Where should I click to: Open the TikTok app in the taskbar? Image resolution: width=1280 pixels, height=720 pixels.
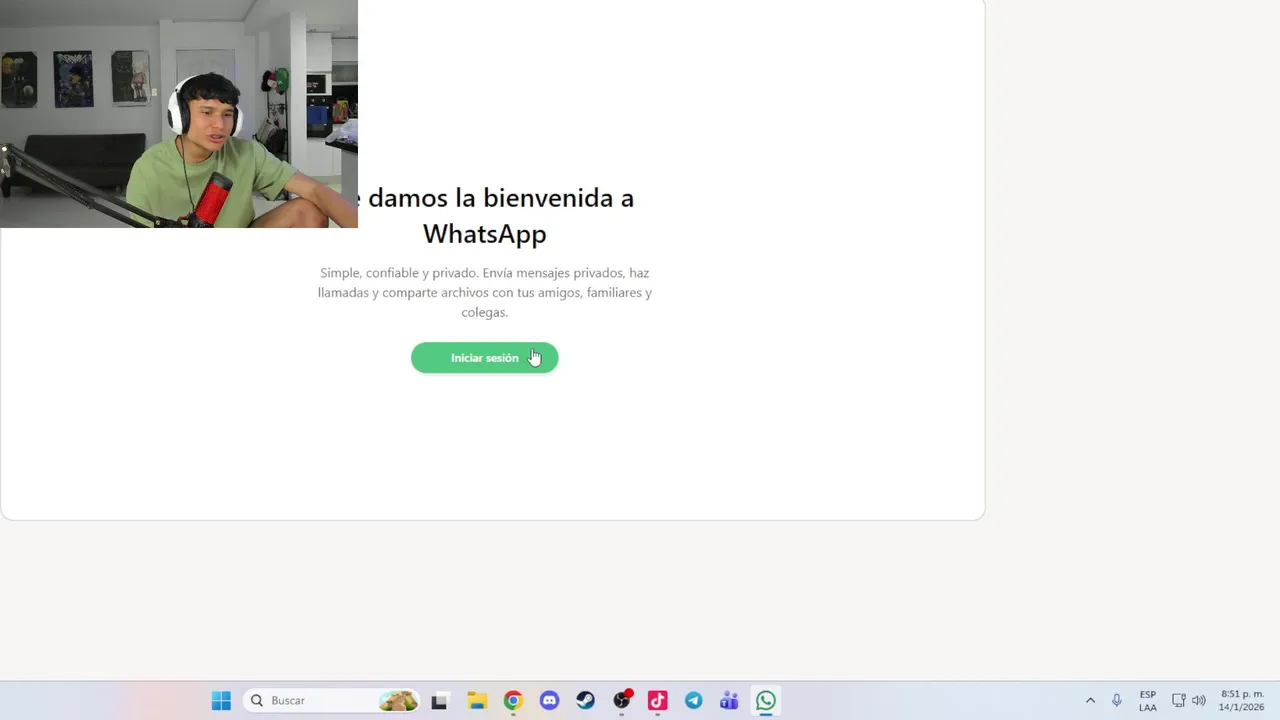pos(657,701)
